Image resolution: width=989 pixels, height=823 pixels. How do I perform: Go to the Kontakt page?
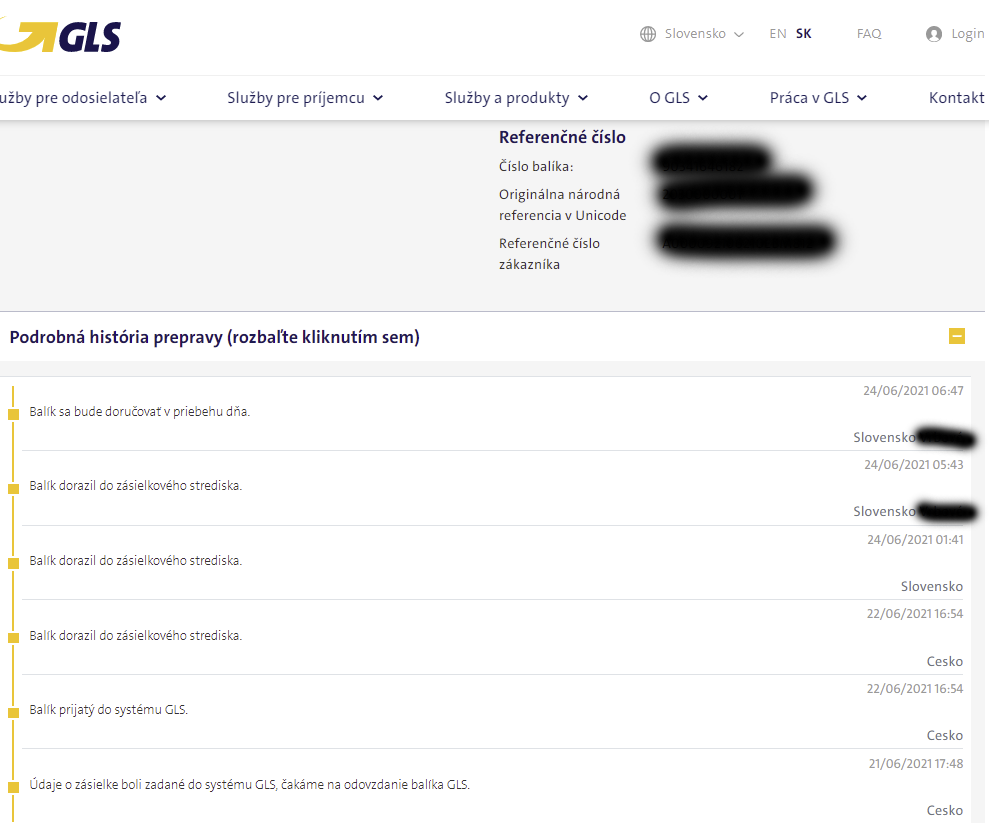pyautogui.click(x=956, y=98)
